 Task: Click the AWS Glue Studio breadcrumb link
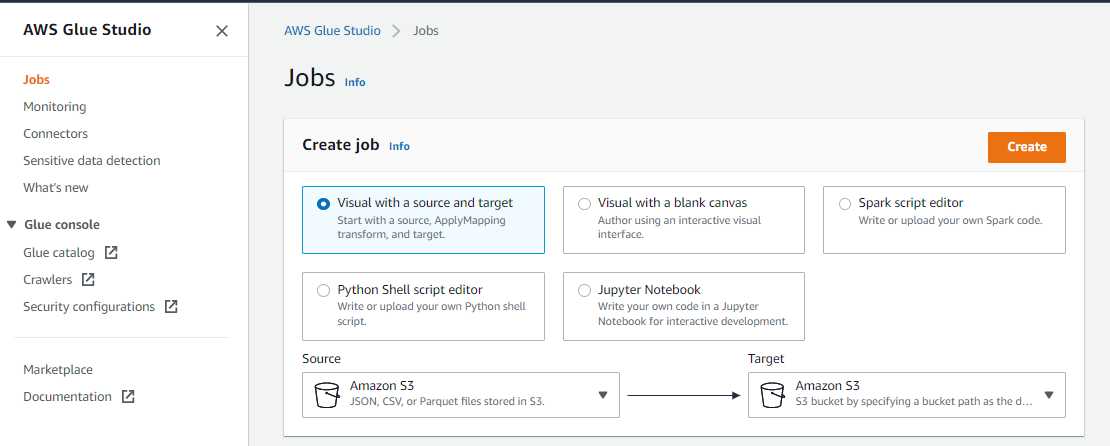click(x=332, y=31)
